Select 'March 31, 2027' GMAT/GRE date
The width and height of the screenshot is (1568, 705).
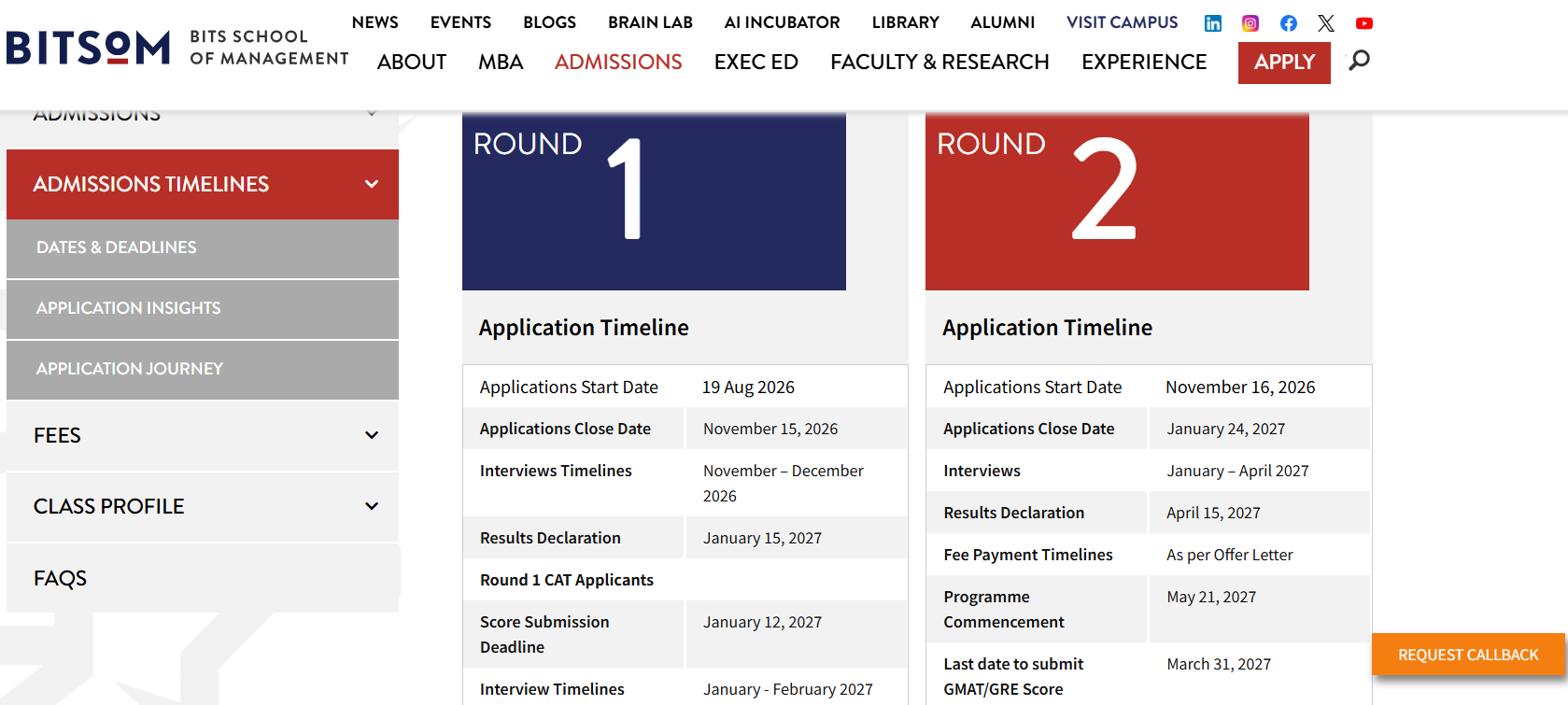[x=1219, y=664]
